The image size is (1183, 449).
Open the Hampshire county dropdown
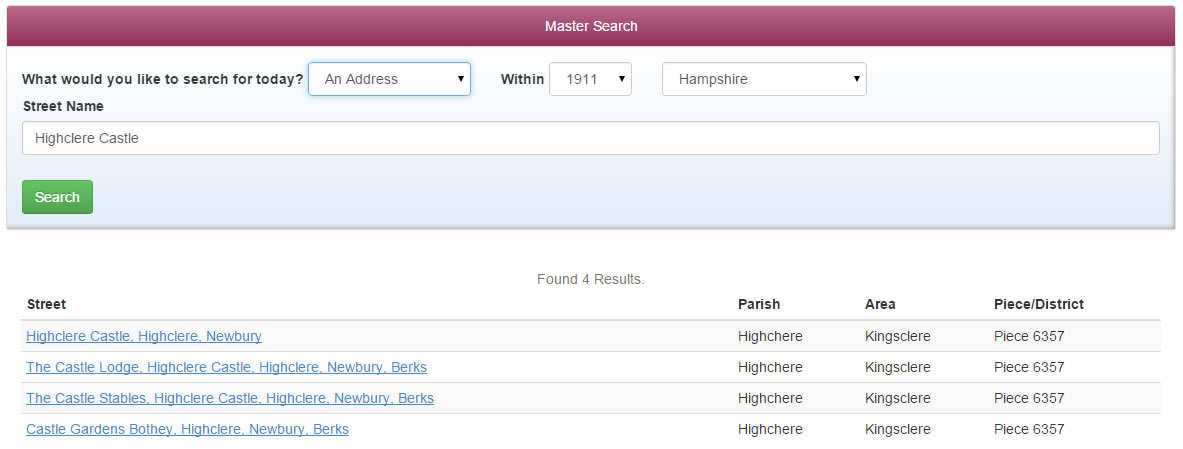coord(764,79)
